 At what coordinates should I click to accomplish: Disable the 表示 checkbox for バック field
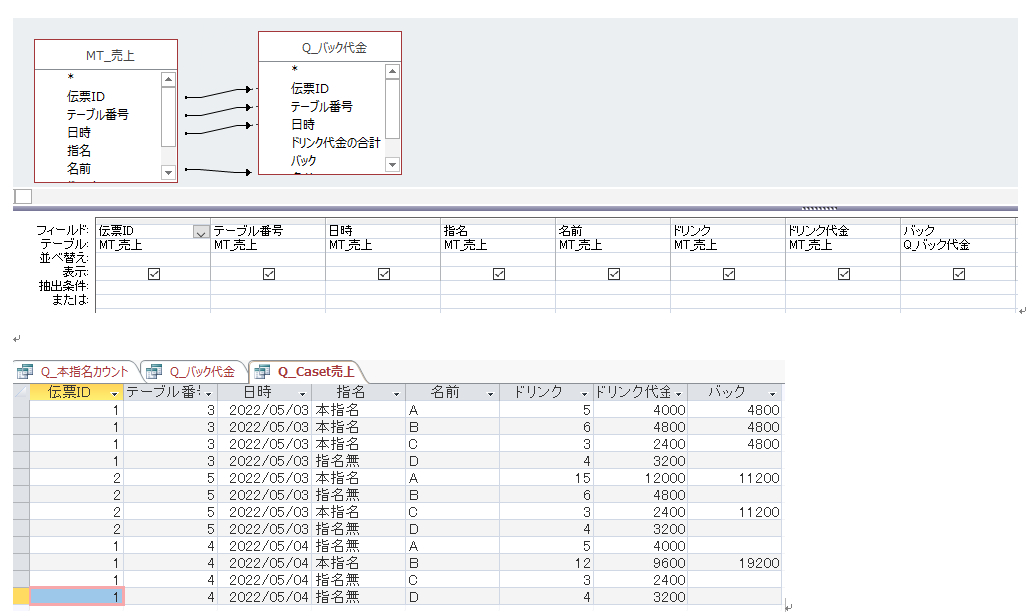click(x=958, y=273)
